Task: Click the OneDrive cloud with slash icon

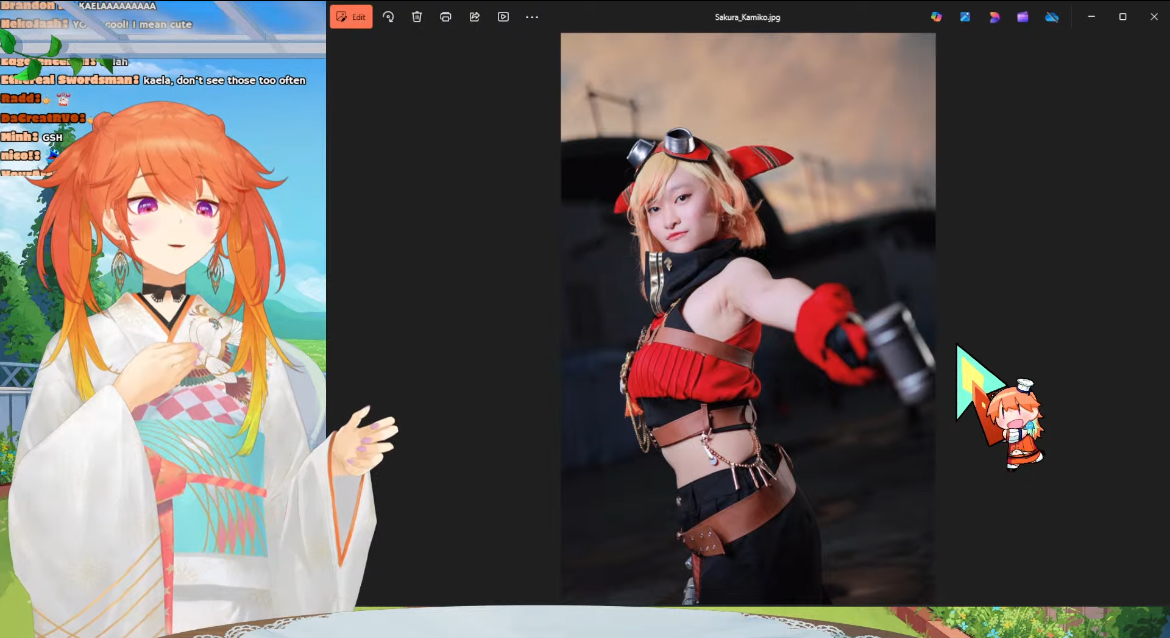Action: tap(1051, 16)
